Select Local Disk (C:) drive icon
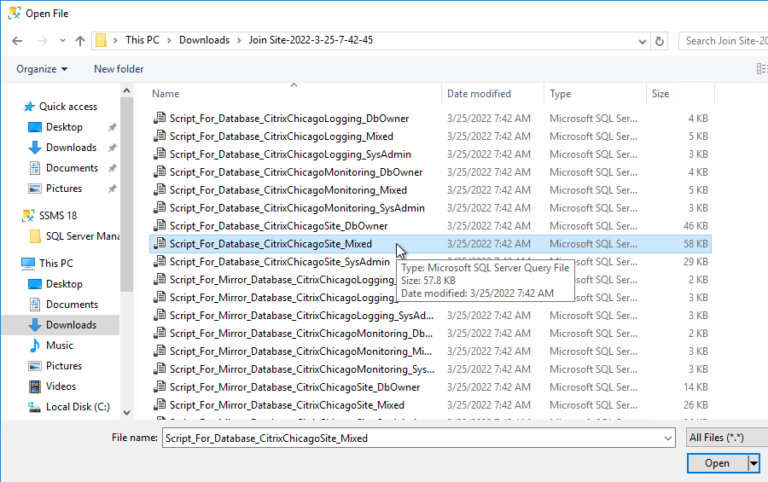 click(x=35, y=407)
